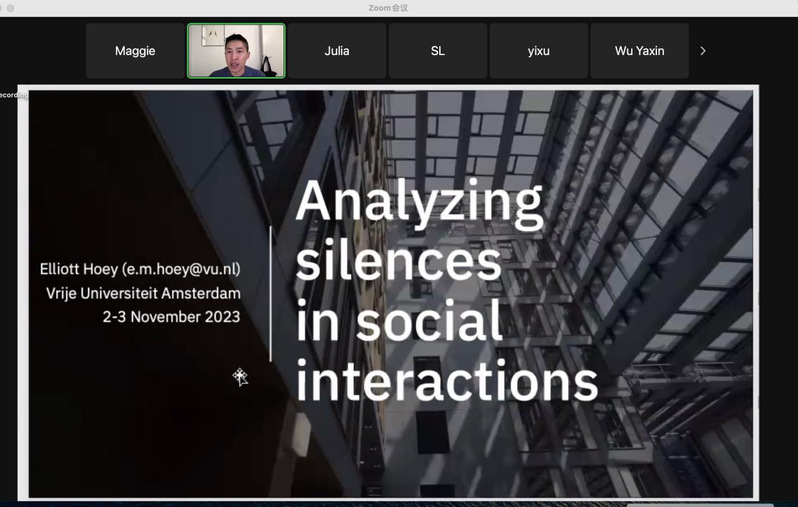Select Julia's participant tile
The height and width of the screenshot is (507, 798).
tap(337, 51)
